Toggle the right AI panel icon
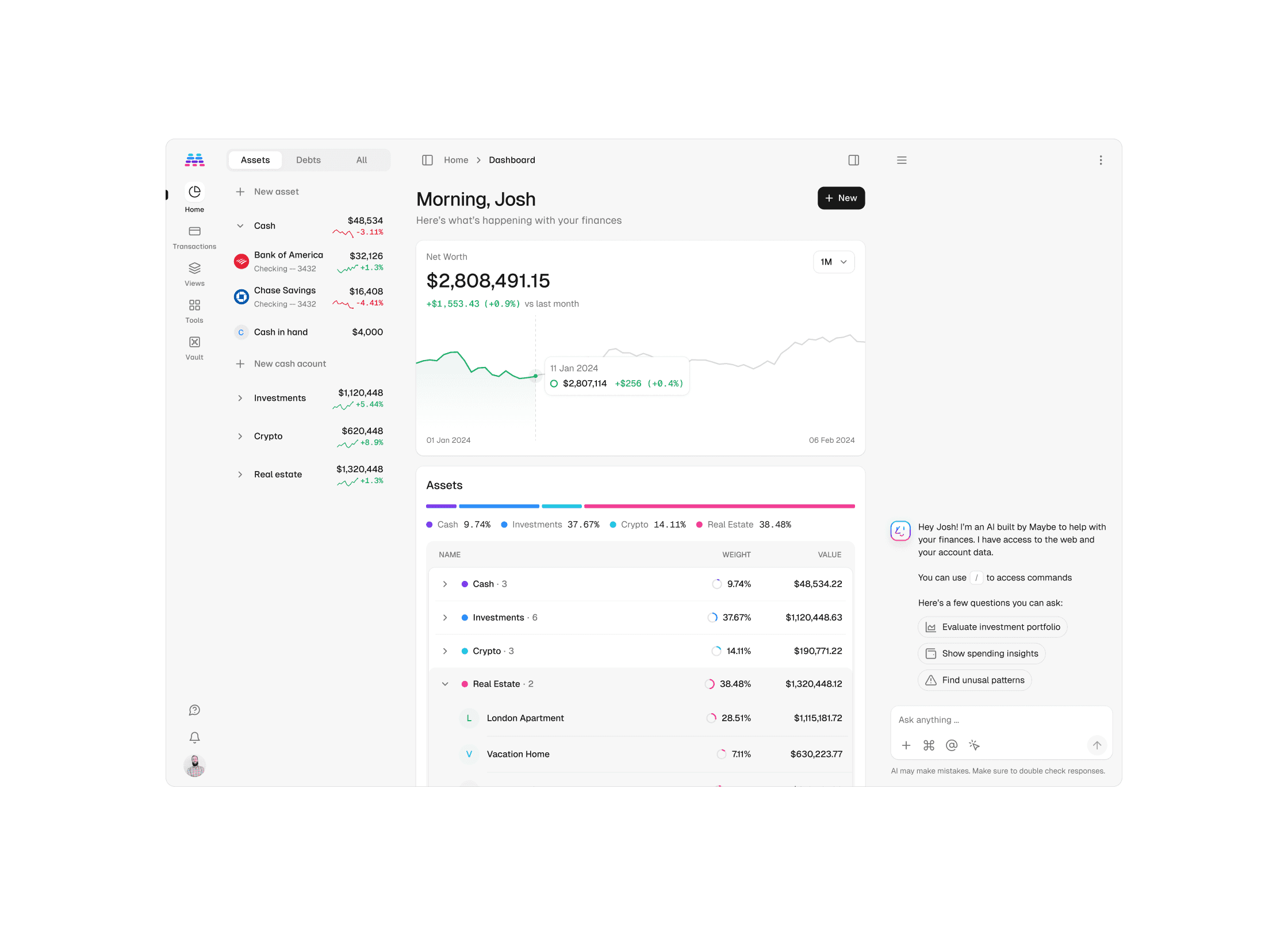The height and width of the screenshot is (926, 1288). tap(854, 160)
